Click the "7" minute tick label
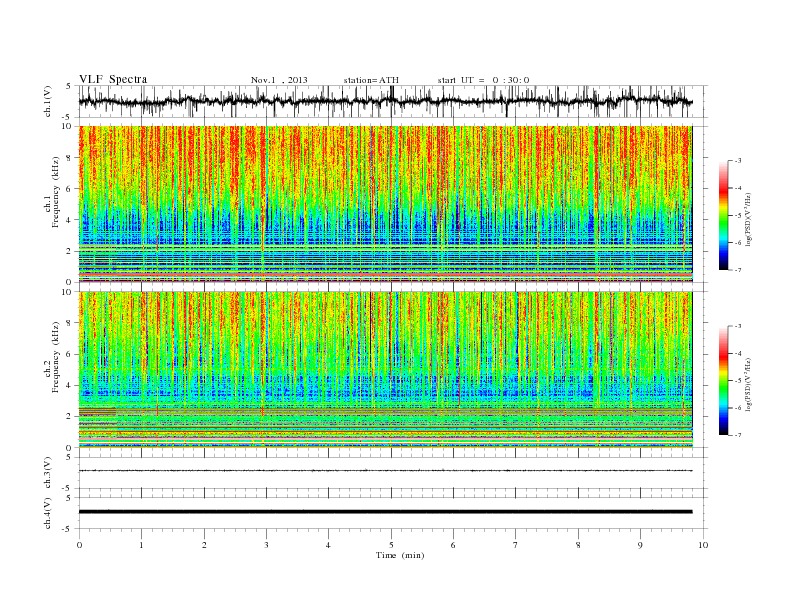792x612 pixels. click(x=516, y=545)
